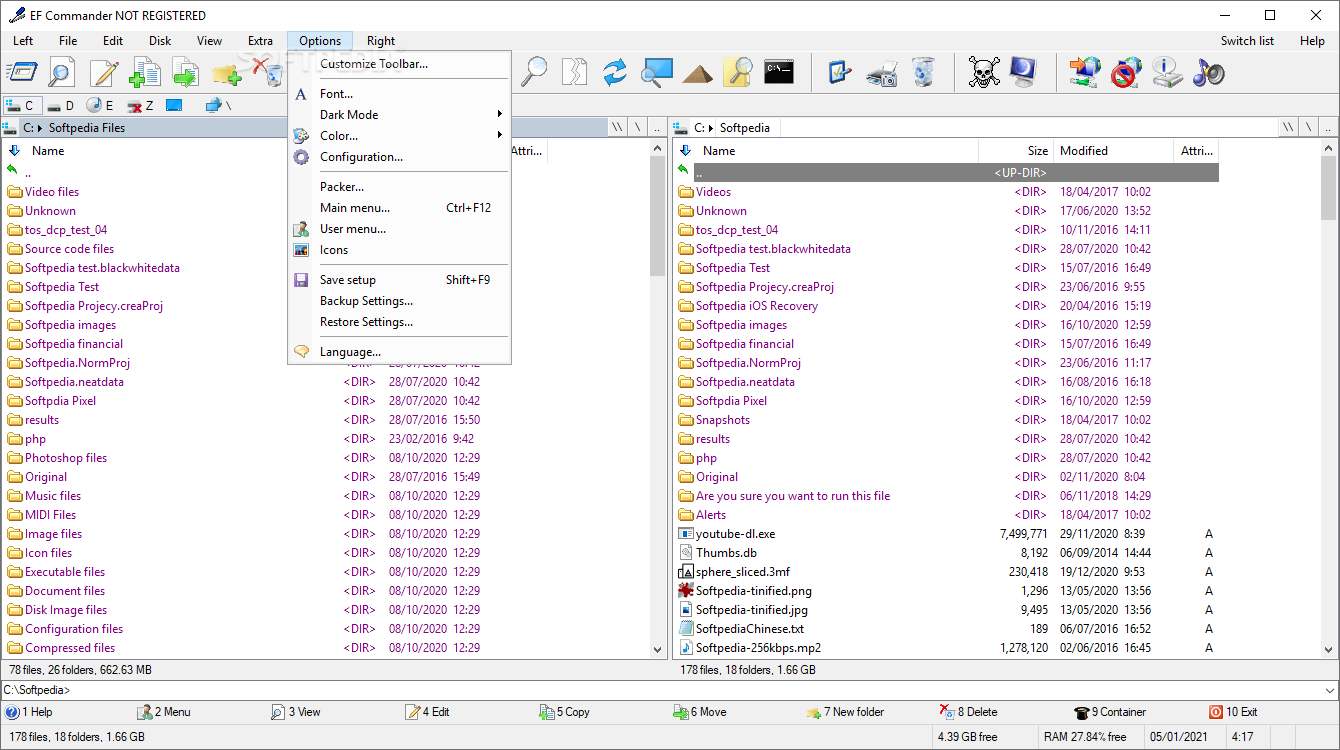This screenshot has width=1340, height=750.
Task: Sort right panel by Name column
Action: 836,151
